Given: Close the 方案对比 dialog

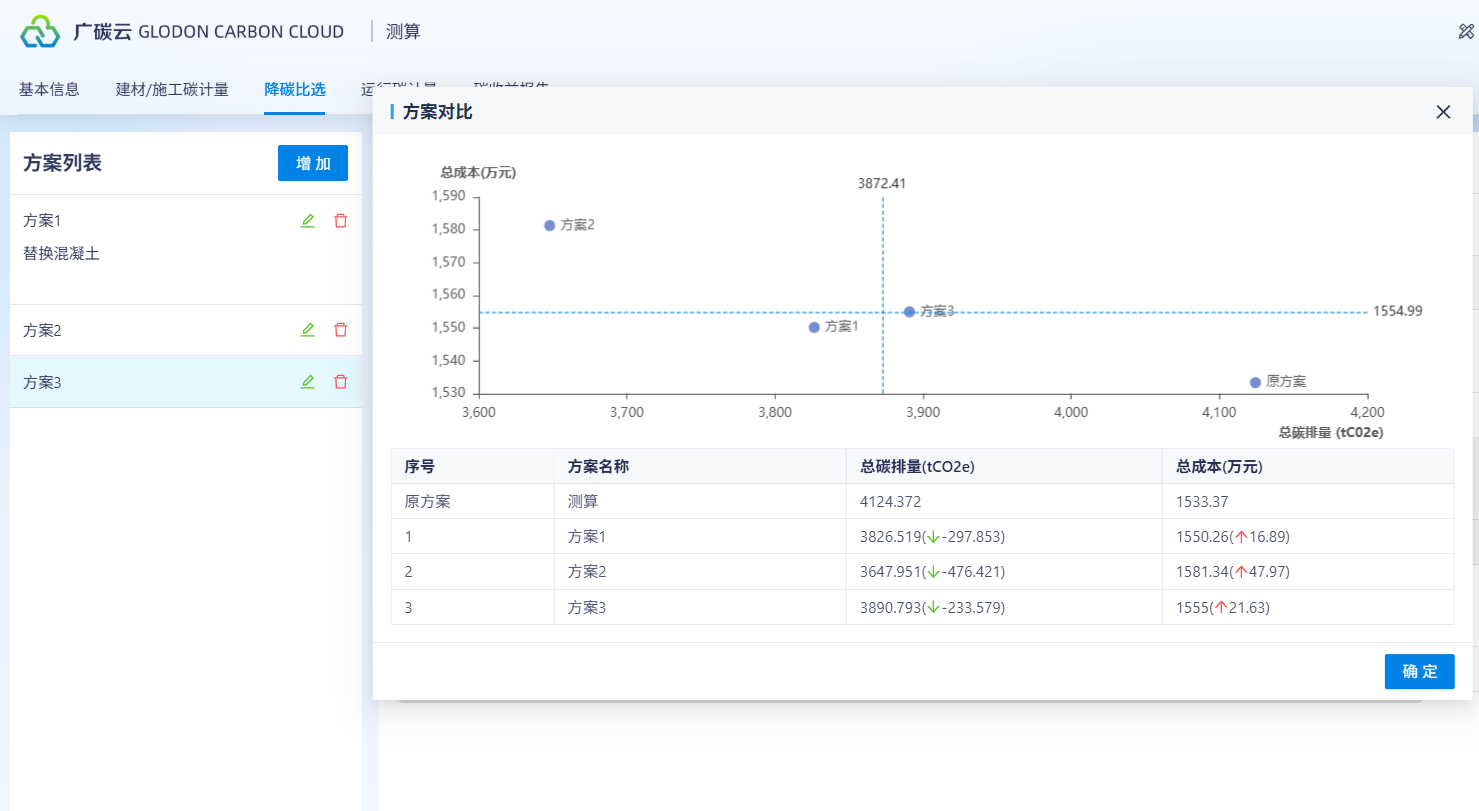Looking at the screenshot, I should pyautogui.click(x=1443, y=112).
